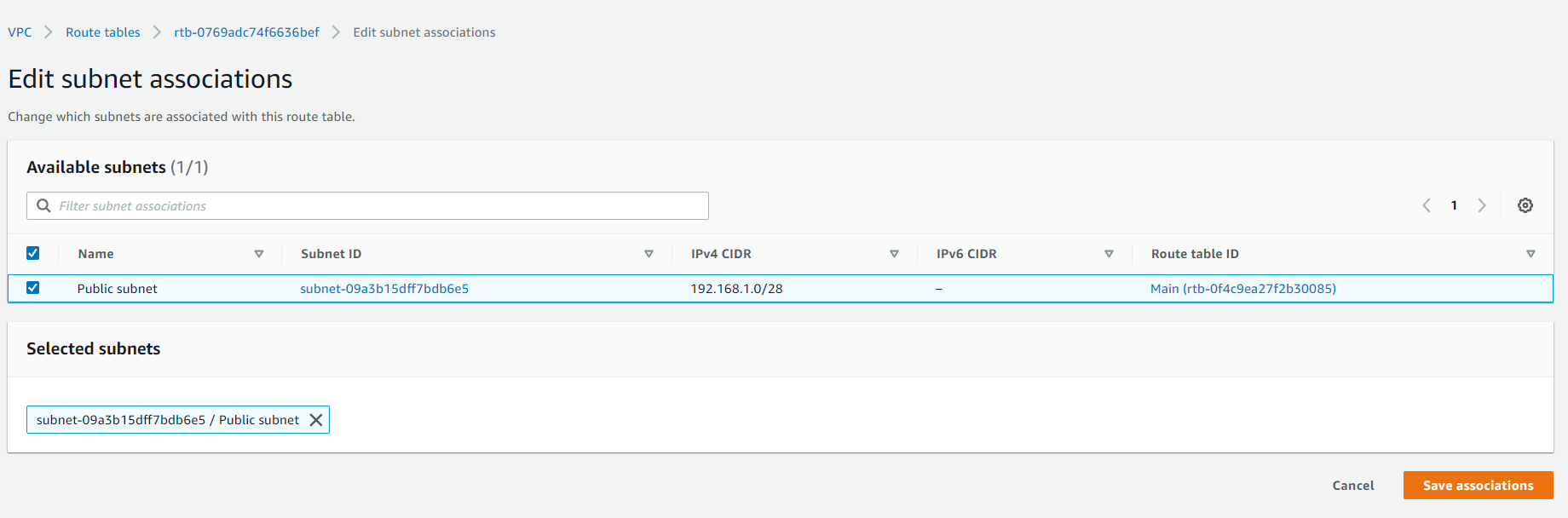Open the table preferences gear icon
This screenshot has width=1568, height=518.
[x=1525, y=205]
